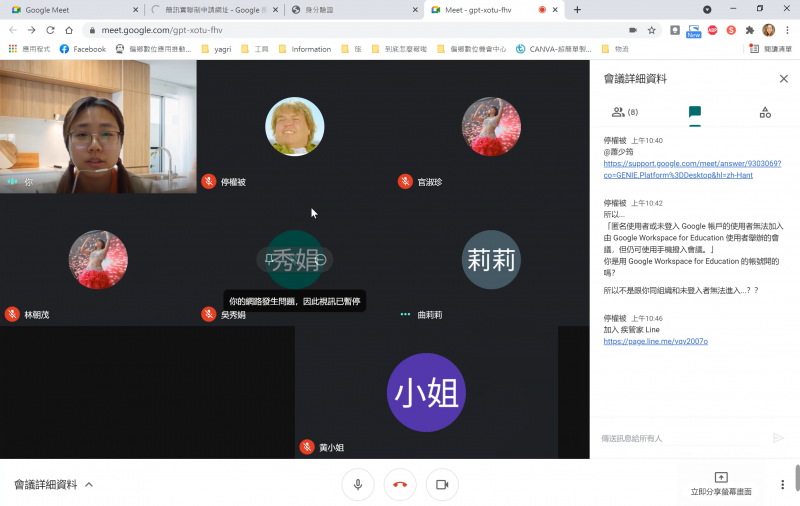Click the Chrome media control circle icon
This screenshot has width=800, height=506.
pos(707,10)
